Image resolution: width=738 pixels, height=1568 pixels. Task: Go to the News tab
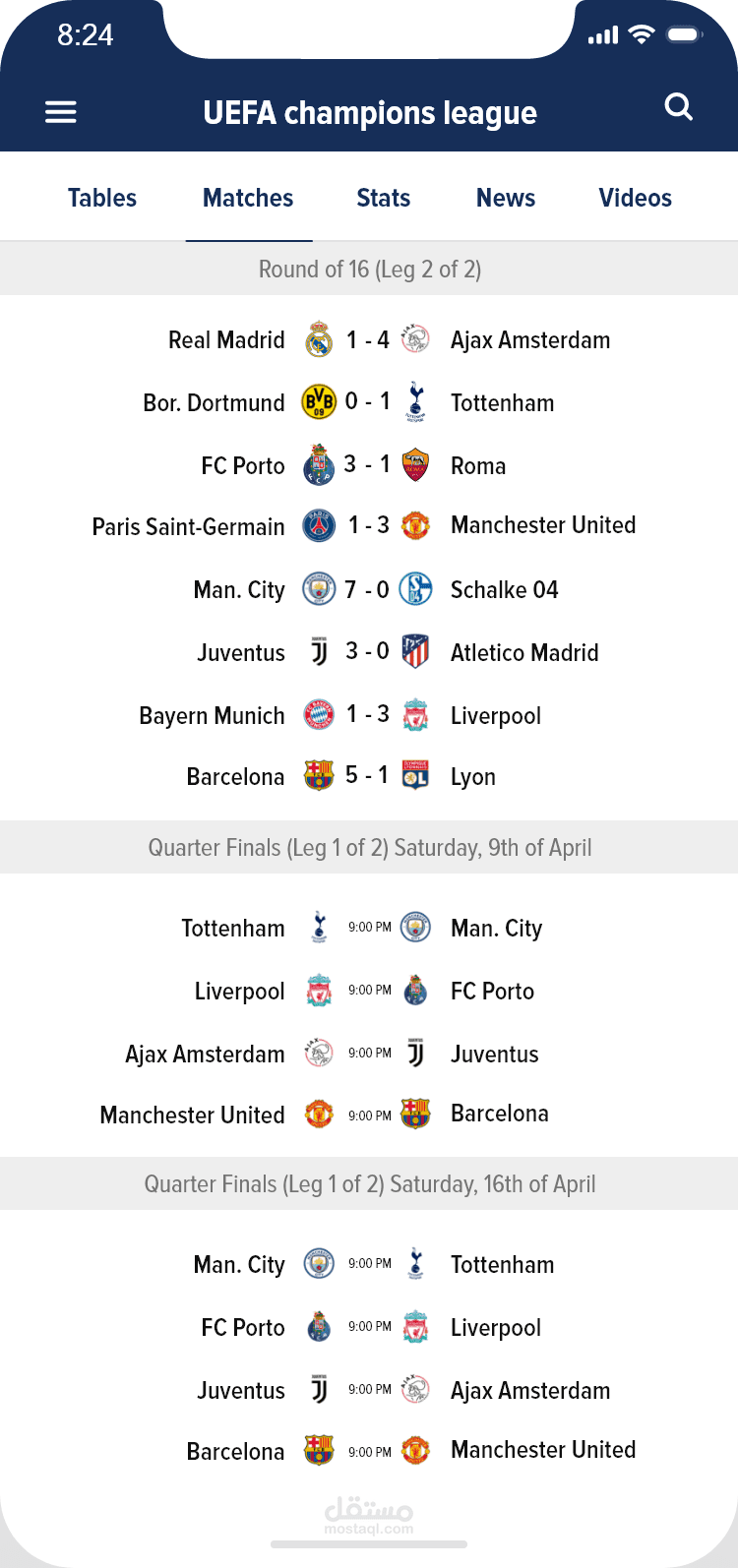(506, 198)
